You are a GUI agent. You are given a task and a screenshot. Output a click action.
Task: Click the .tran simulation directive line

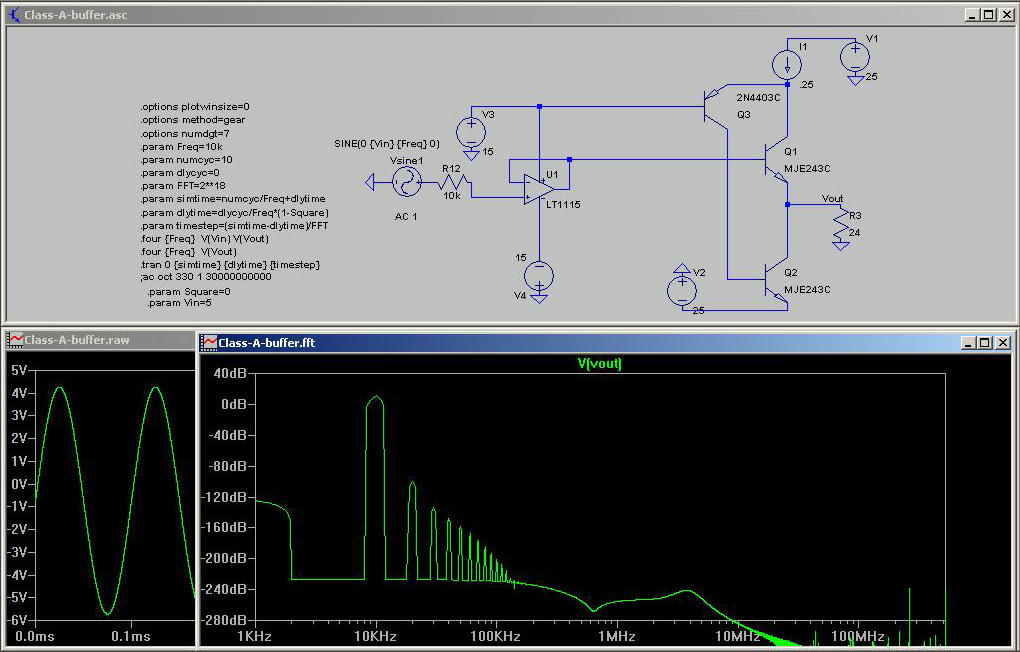[x=230, y=265]
